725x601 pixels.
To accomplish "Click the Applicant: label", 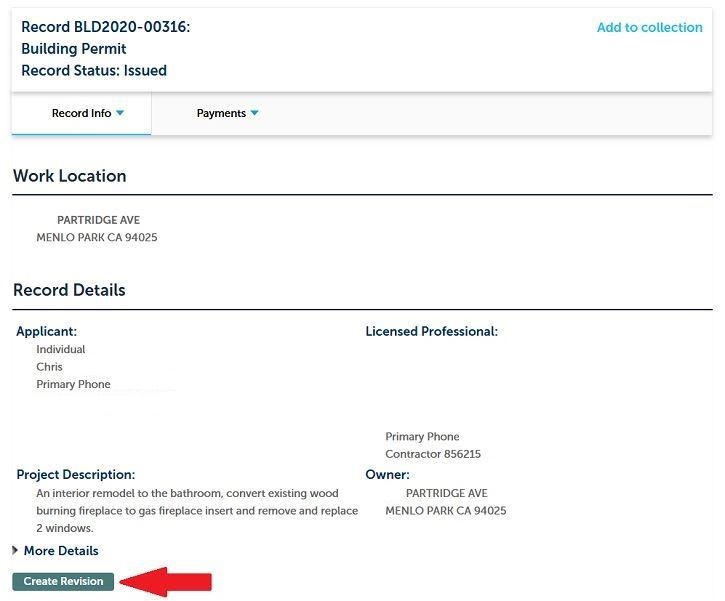I will point(47,331).
